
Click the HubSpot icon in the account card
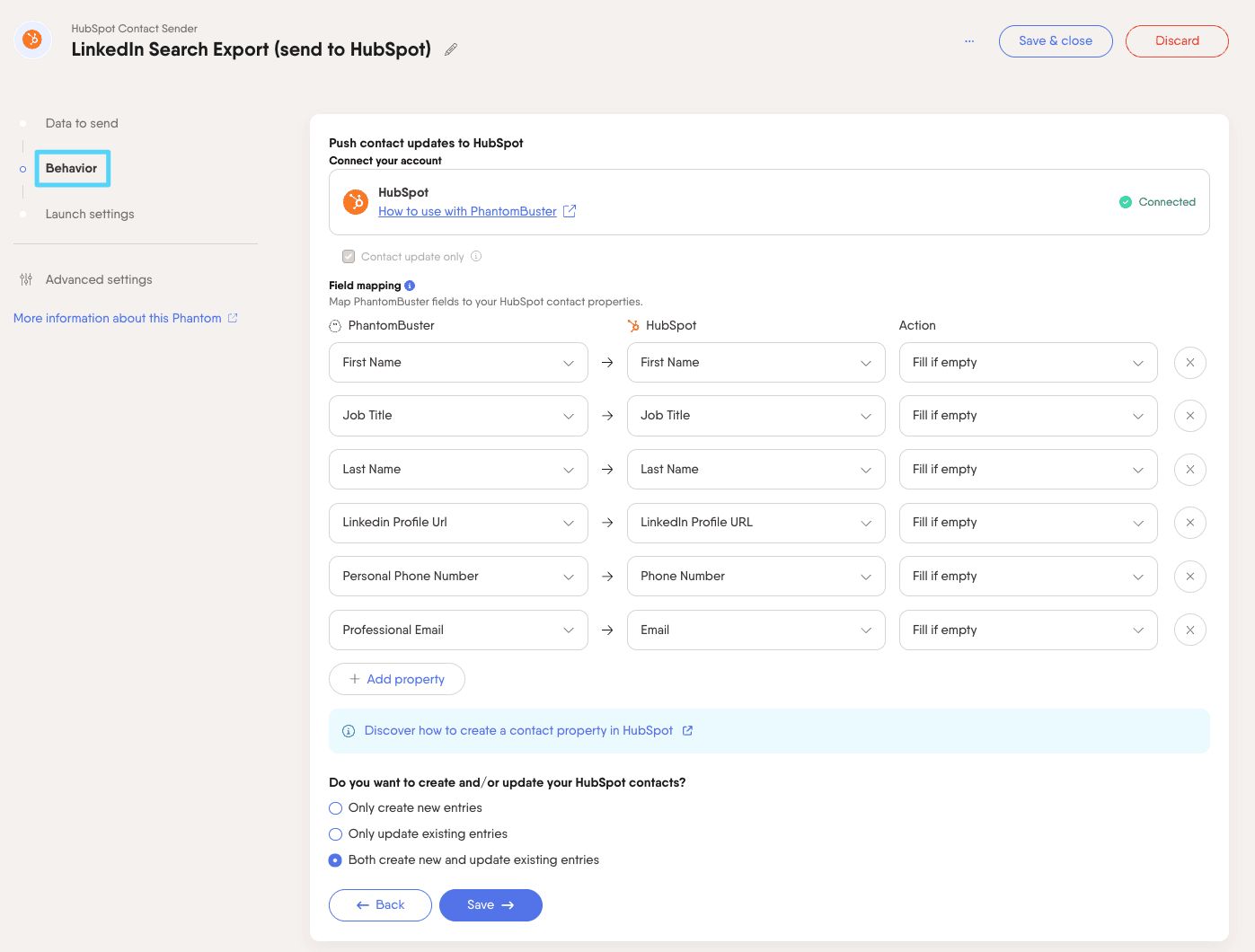pos(356,202)
